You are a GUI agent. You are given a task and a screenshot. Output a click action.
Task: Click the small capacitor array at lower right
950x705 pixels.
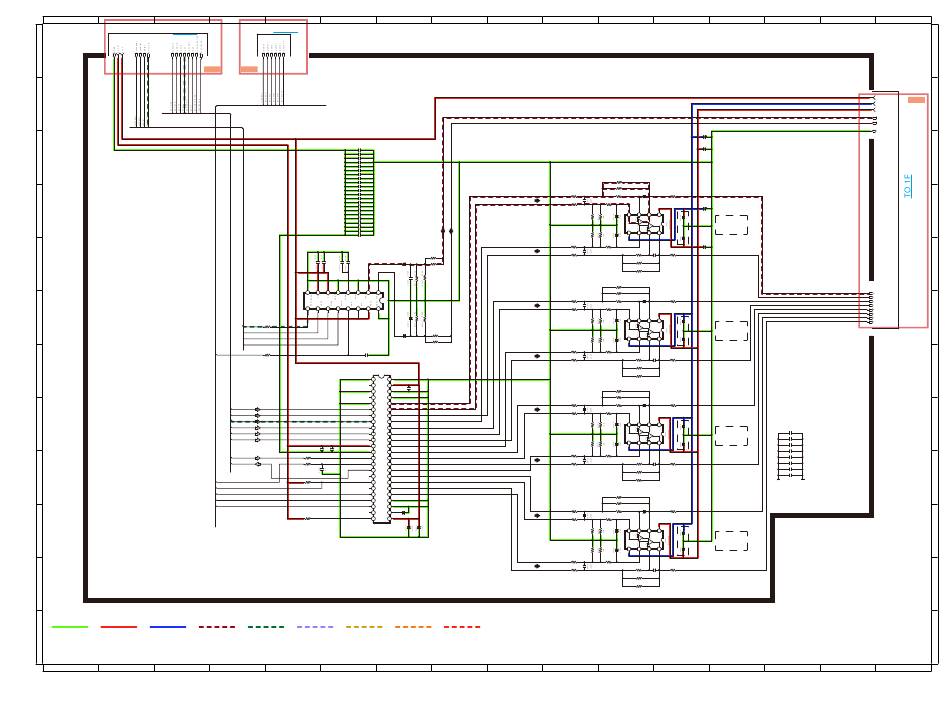click(791, 455)
